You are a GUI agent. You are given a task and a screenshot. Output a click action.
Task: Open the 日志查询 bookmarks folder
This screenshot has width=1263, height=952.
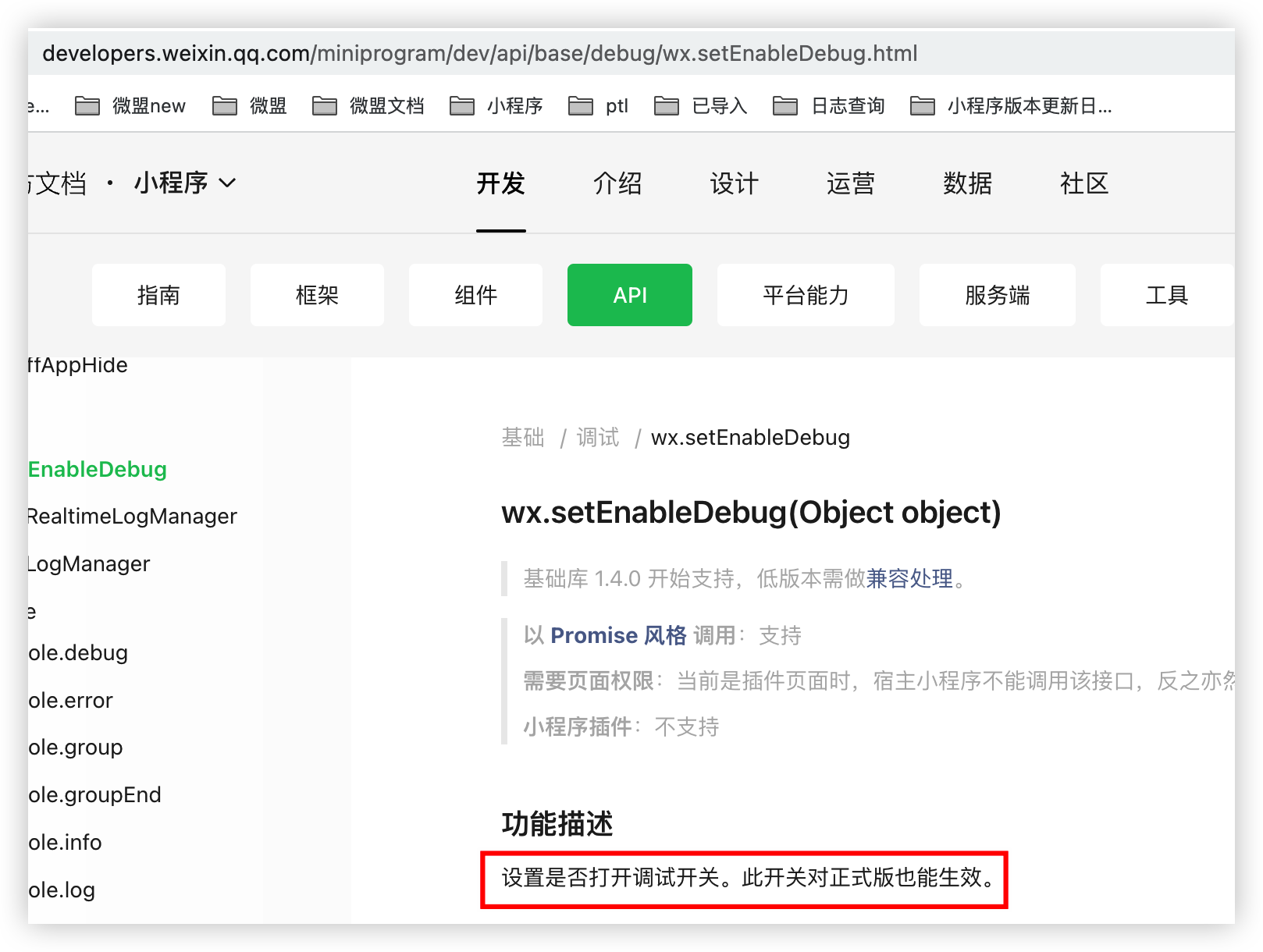pyautogui.click(x=848, y=105)
